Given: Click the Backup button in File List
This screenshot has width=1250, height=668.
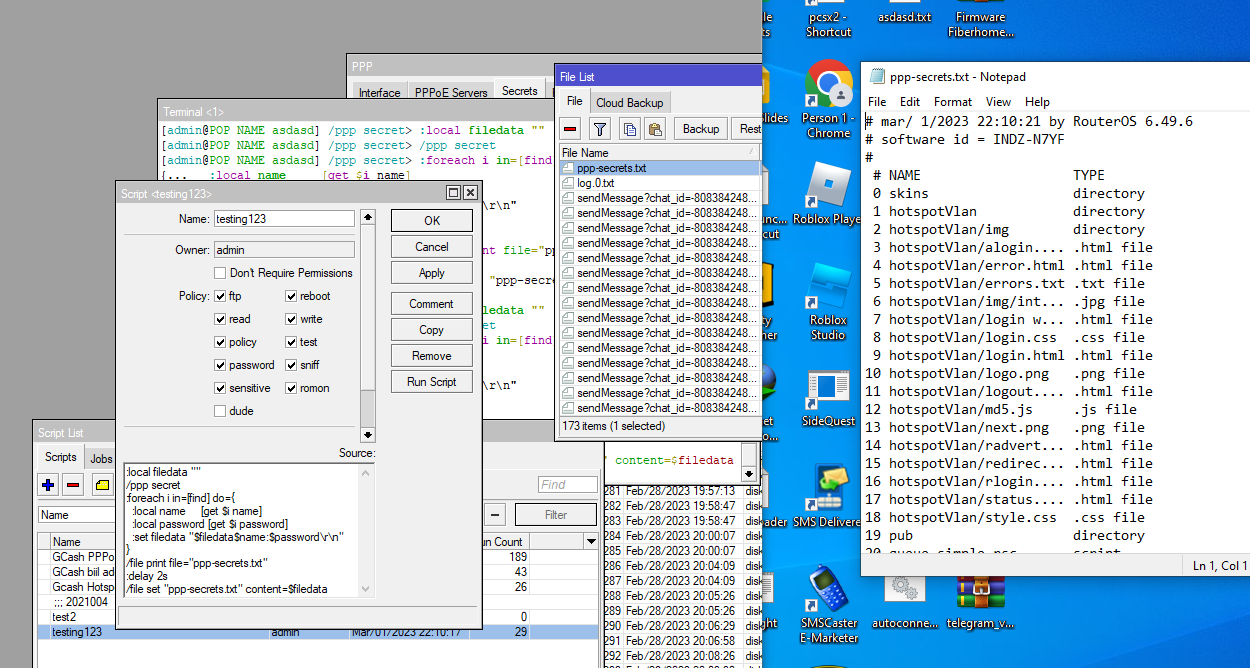Looking at the screenshot, I should tap(701, 129).
